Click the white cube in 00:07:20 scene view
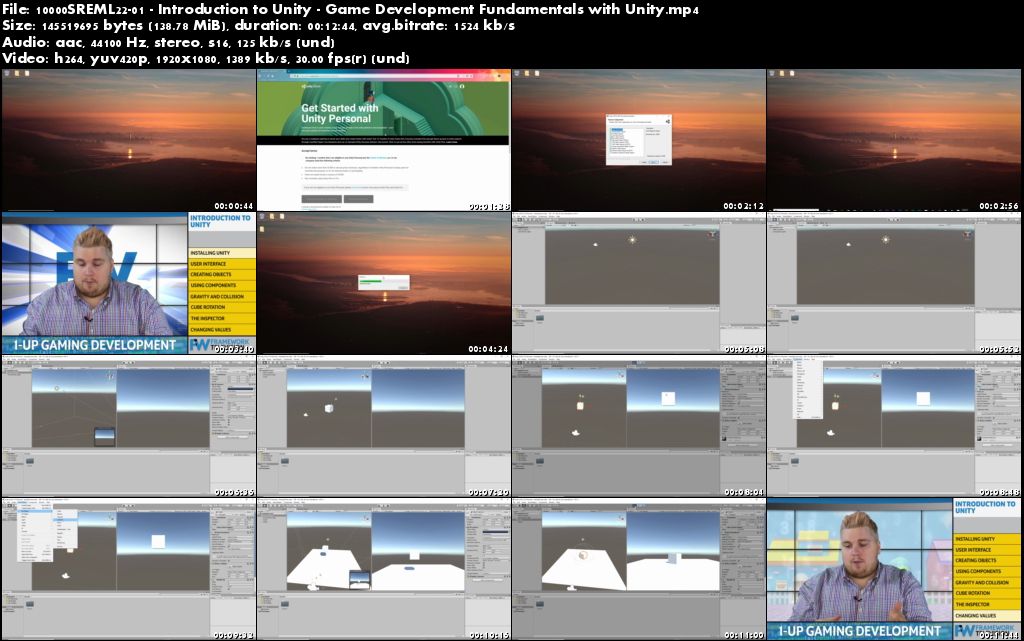1024x641 pixels. tap(329, 408)
